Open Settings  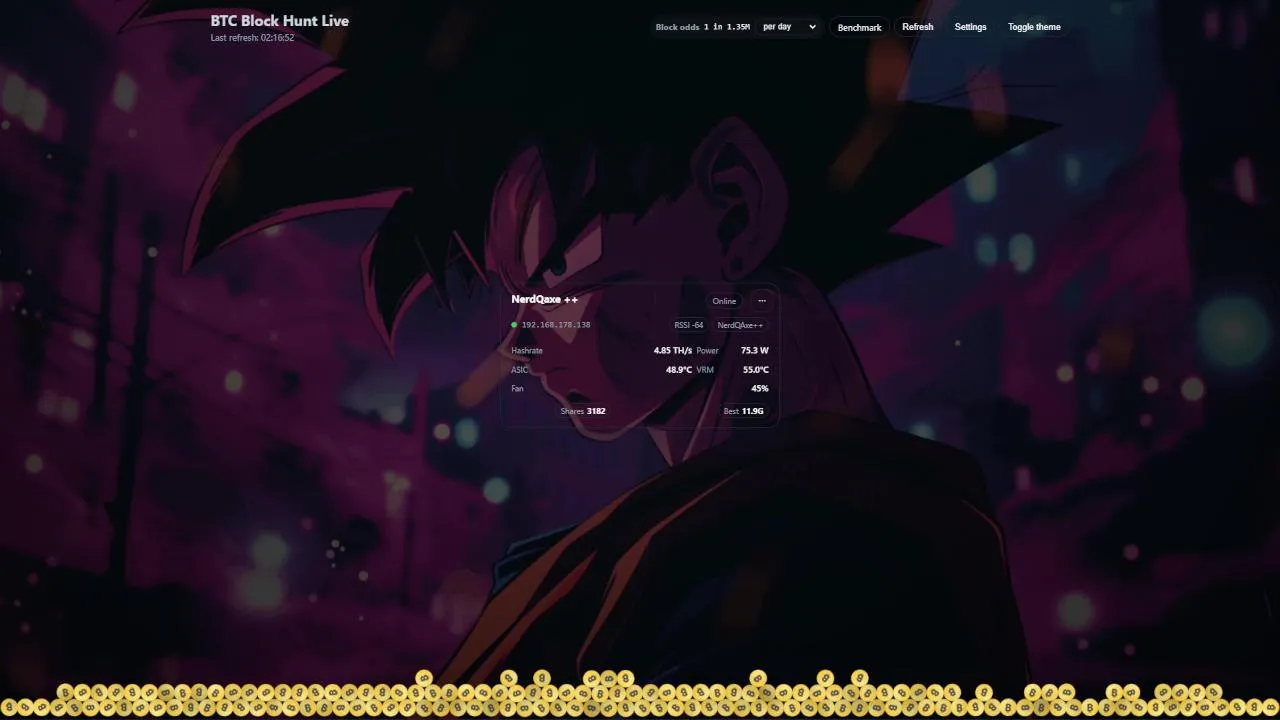tap(970, 27)
